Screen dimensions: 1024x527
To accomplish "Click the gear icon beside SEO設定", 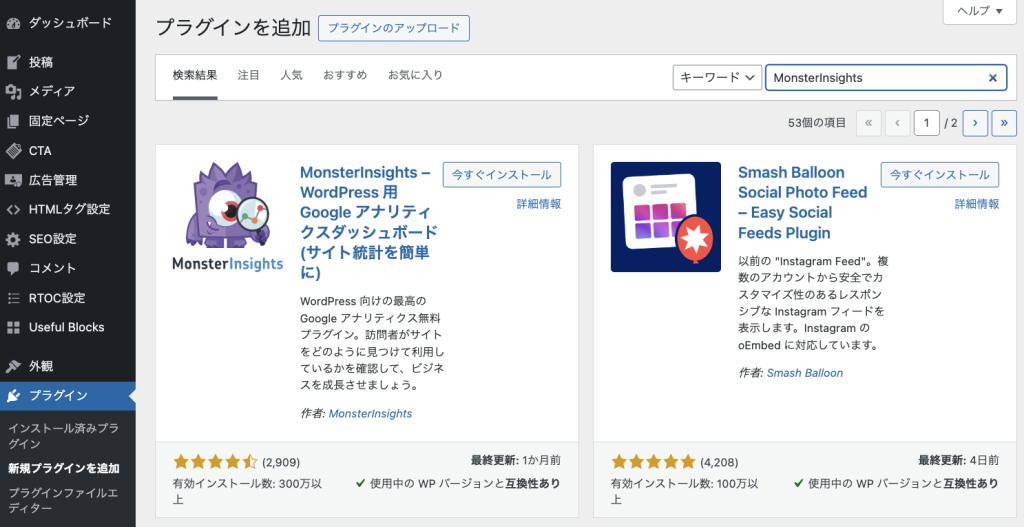I will pos(13,239).
